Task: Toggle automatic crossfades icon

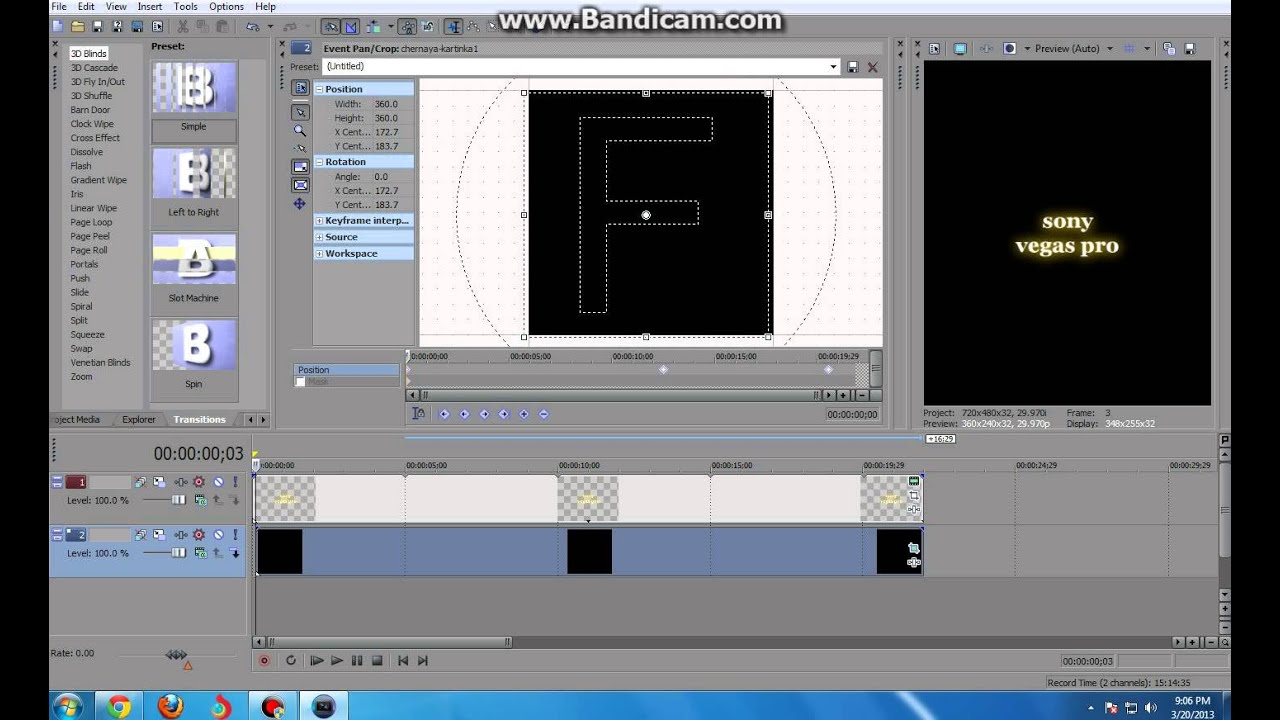Action: pyautogui.click(x=350, y=27)
